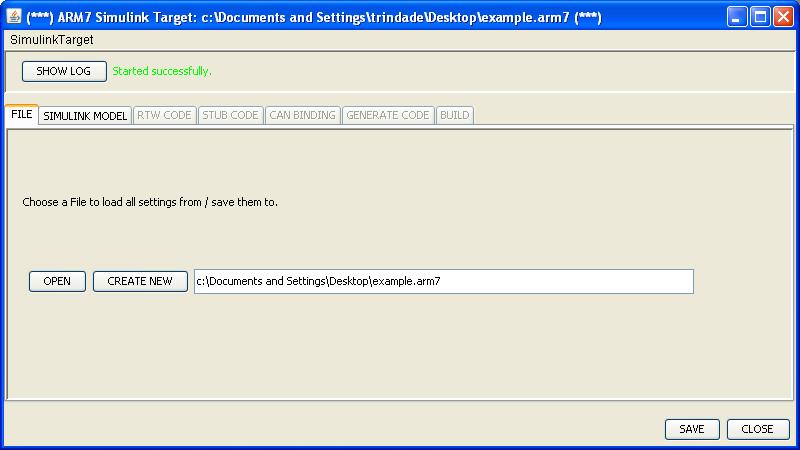Select the FILE tab
Viewport: 800px width, 450px height.
(x=22, y=114)
